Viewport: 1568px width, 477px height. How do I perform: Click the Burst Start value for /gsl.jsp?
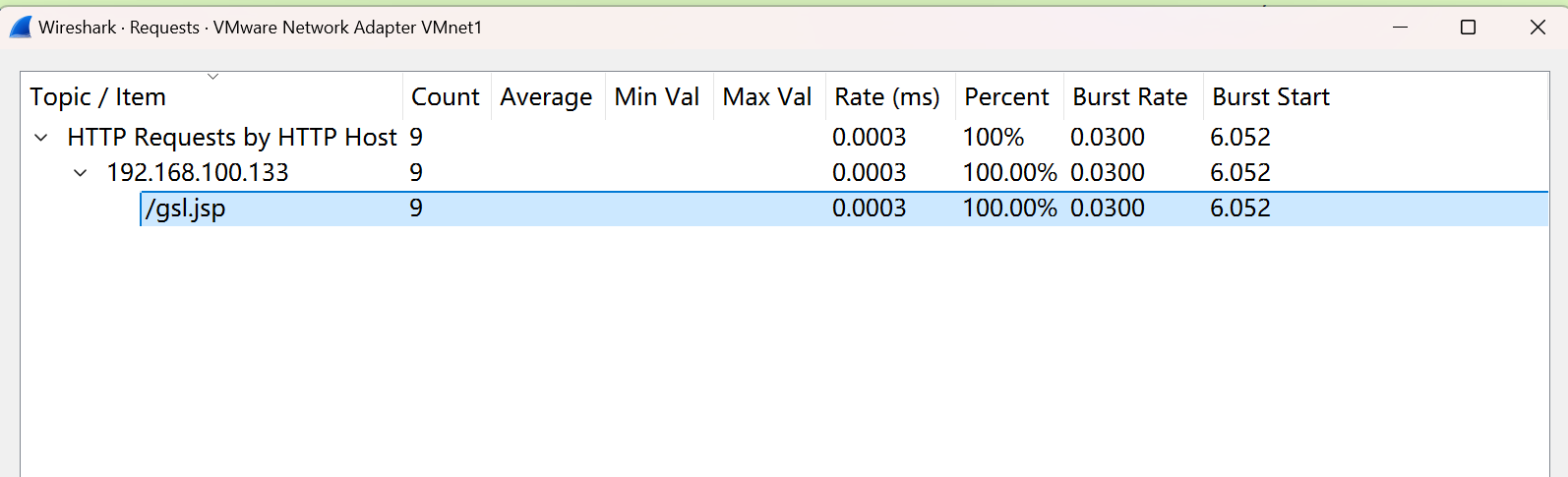(x=1239, y=209)
